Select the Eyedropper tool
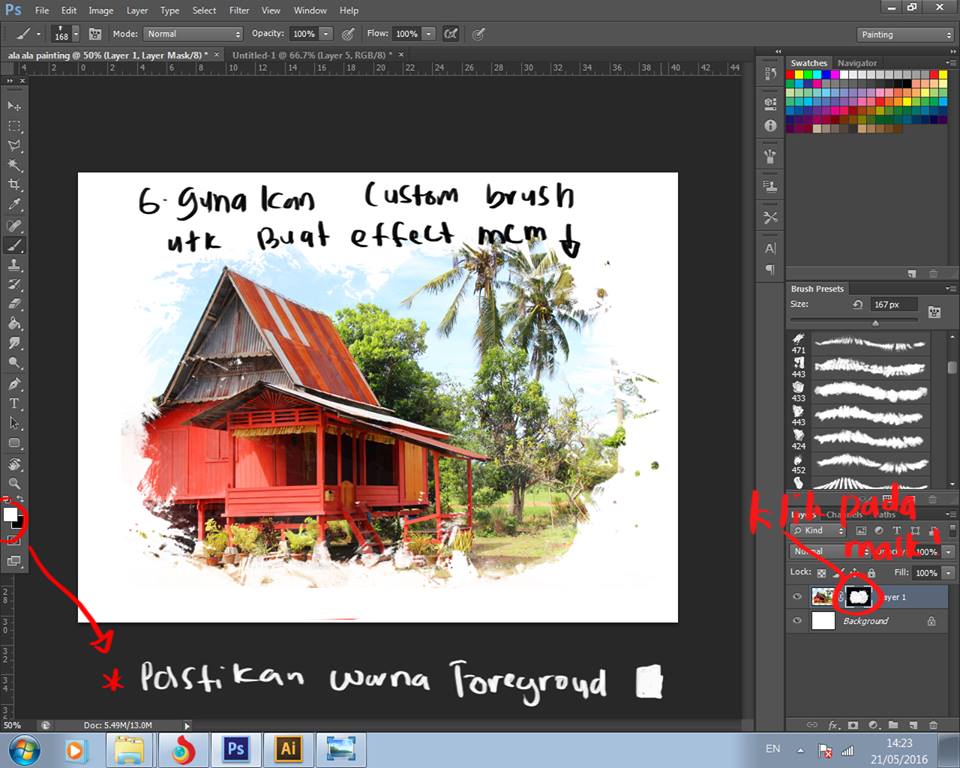 (x=14, y=205)
